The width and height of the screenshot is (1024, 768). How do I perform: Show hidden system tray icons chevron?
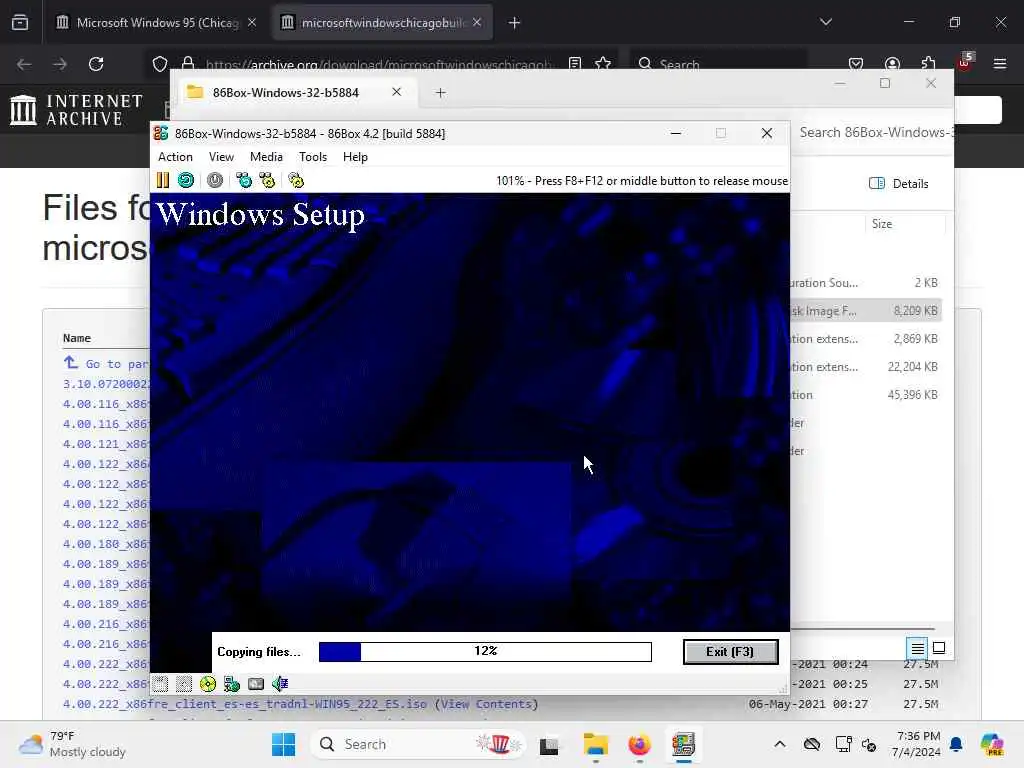pos(780,744)
